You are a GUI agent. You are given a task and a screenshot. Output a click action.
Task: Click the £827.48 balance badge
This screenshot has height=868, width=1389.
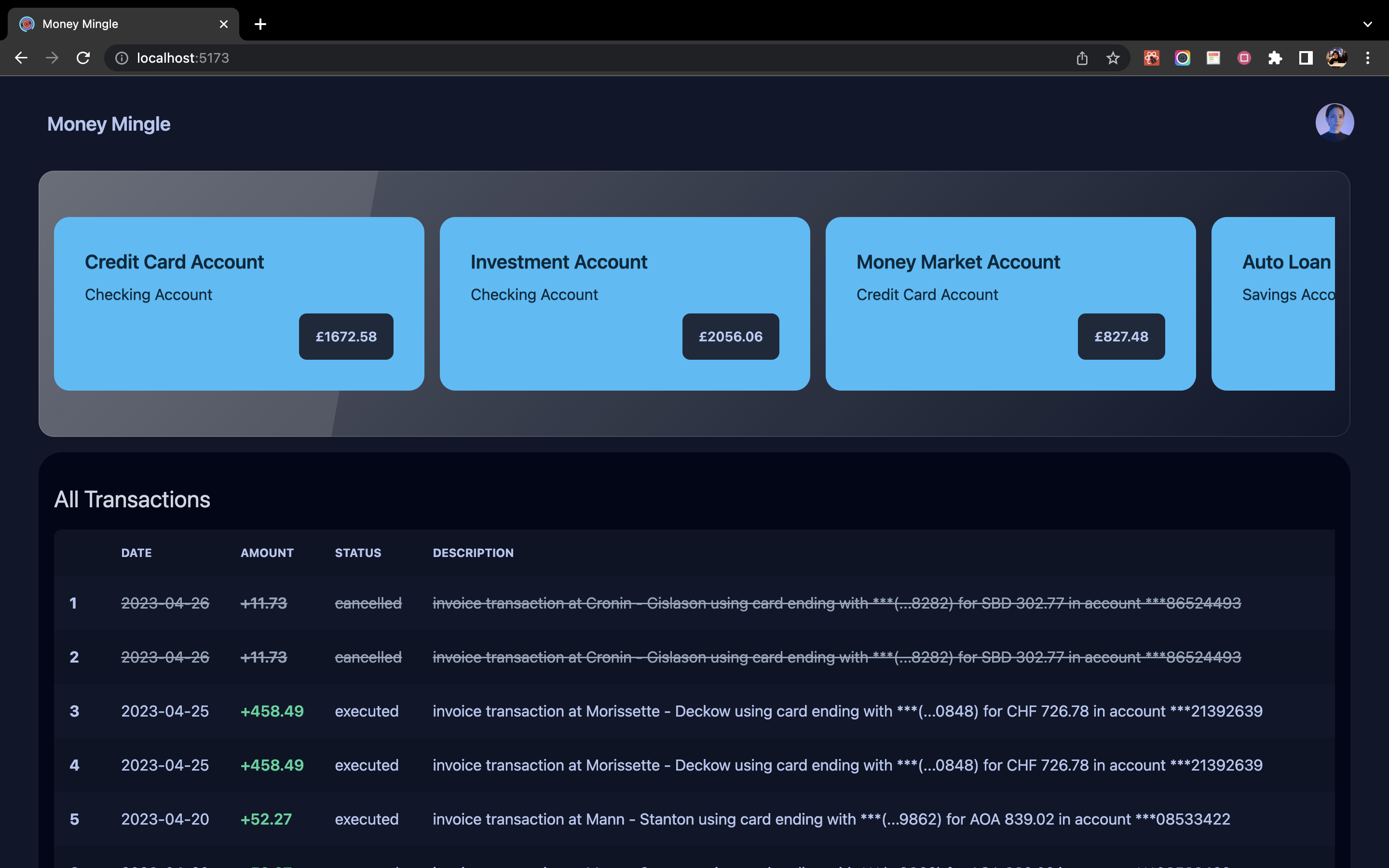click(x=1121, y=337)
